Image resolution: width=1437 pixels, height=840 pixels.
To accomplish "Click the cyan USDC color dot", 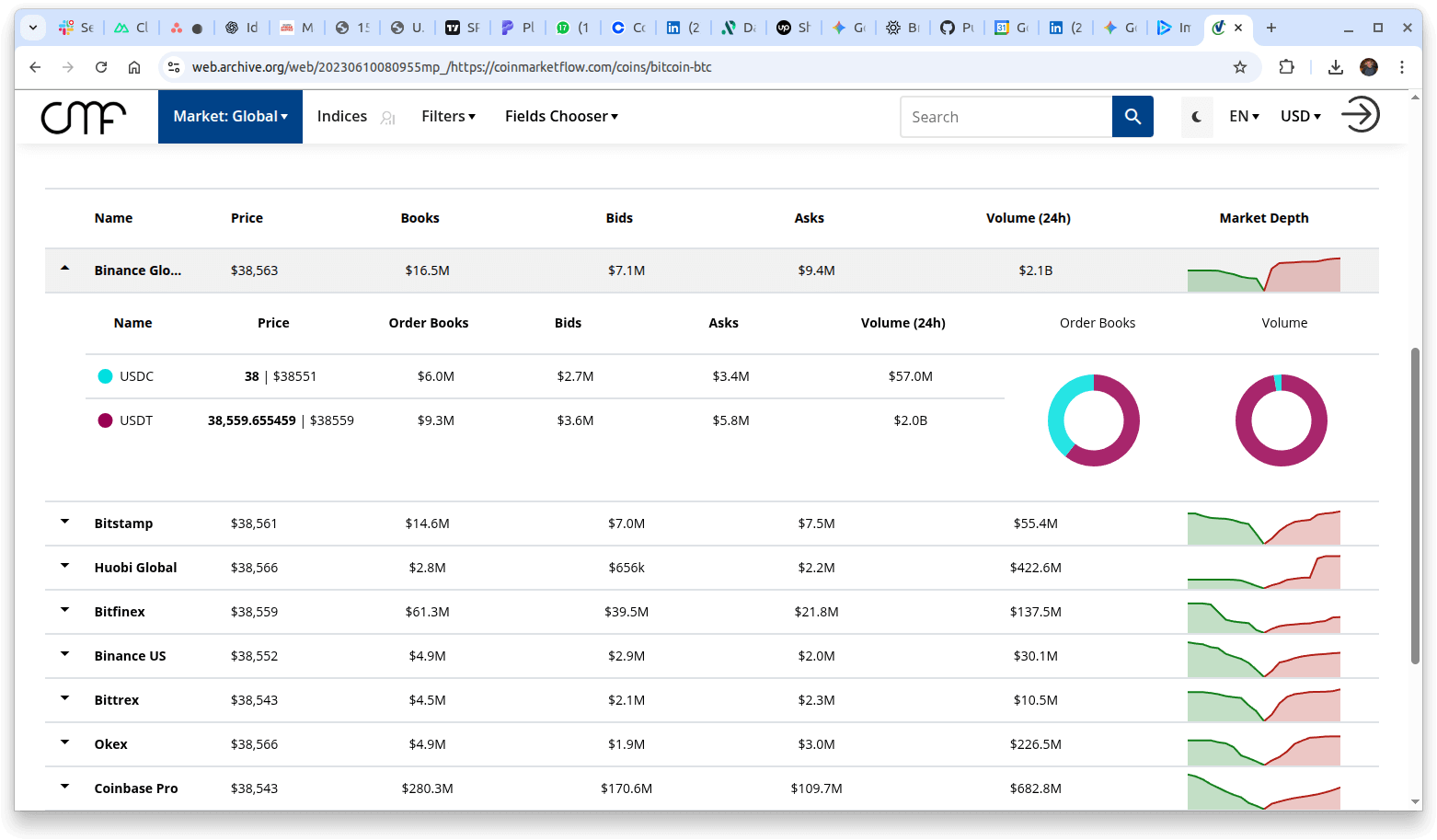I will (105, 376).
